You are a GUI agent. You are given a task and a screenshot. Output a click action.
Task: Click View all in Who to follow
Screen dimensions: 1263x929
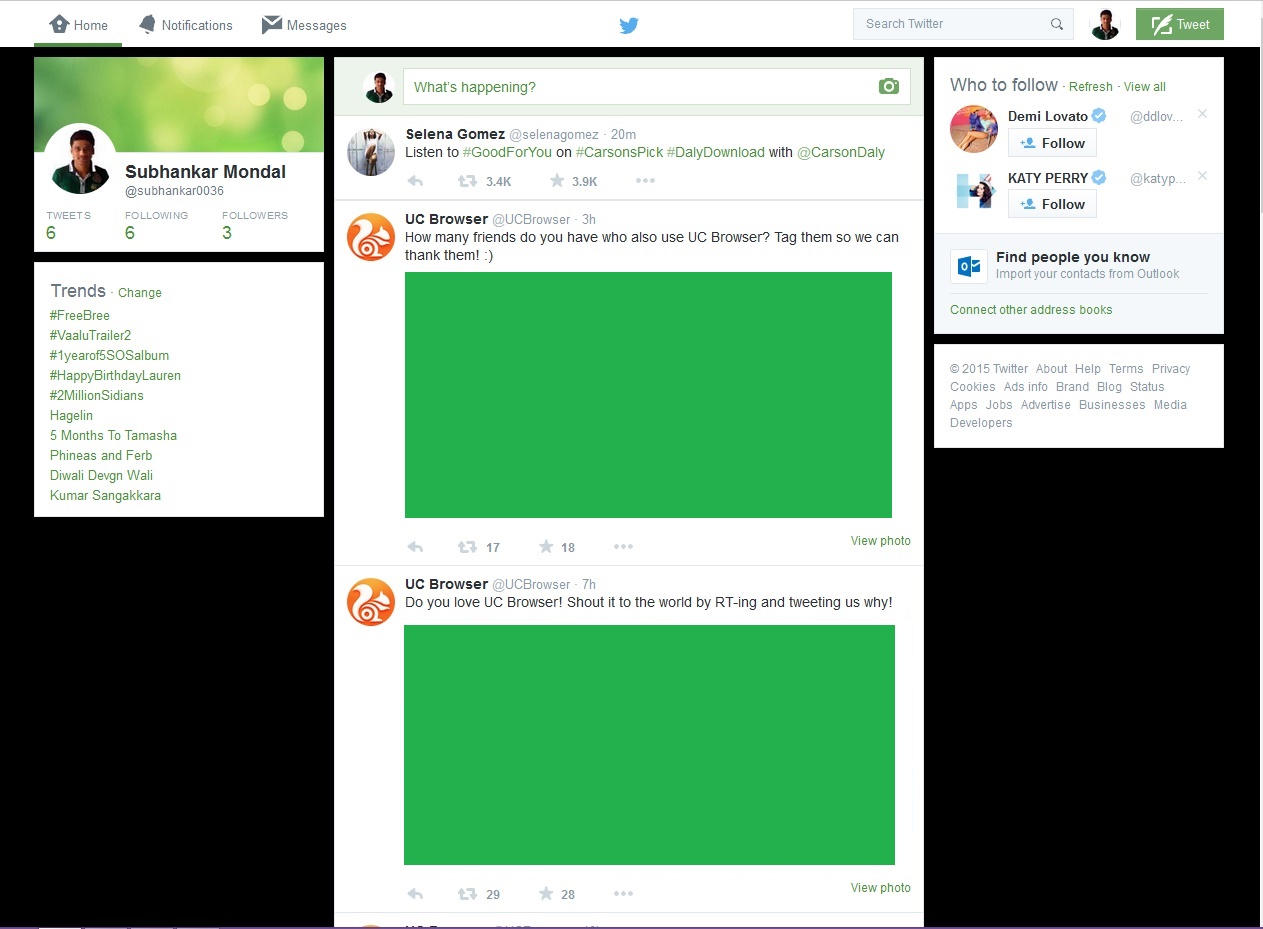tap(1145, 87)
